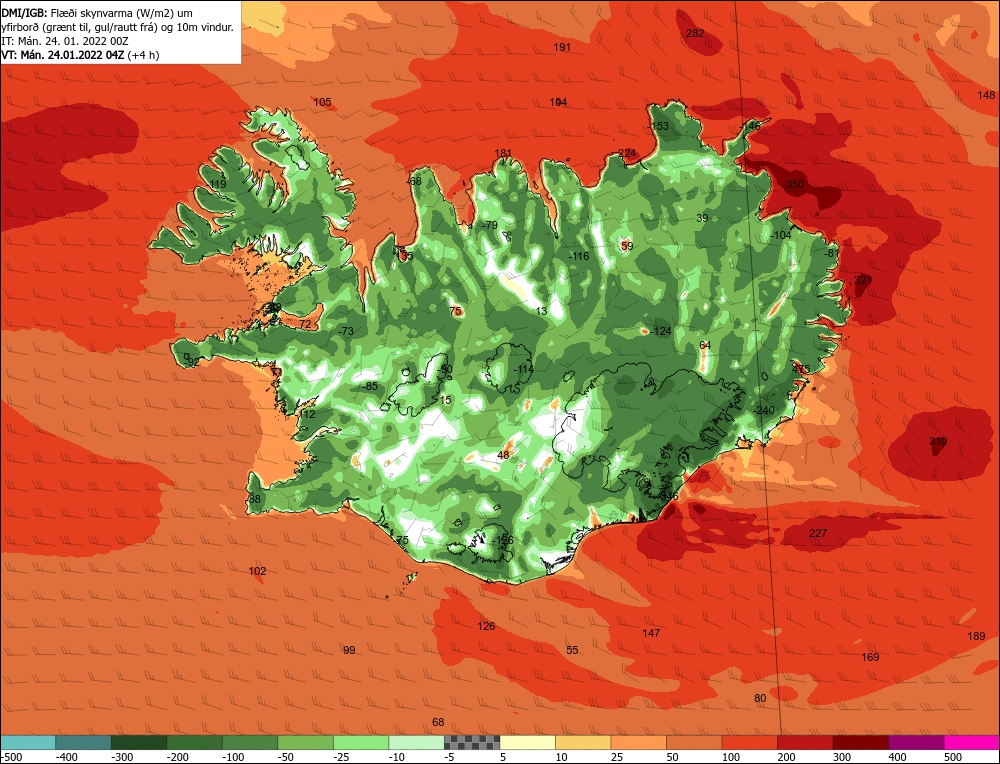Click the value 55 south of Iceland
This screenshot has width=1000, height=764.
[x=572, y=650]
